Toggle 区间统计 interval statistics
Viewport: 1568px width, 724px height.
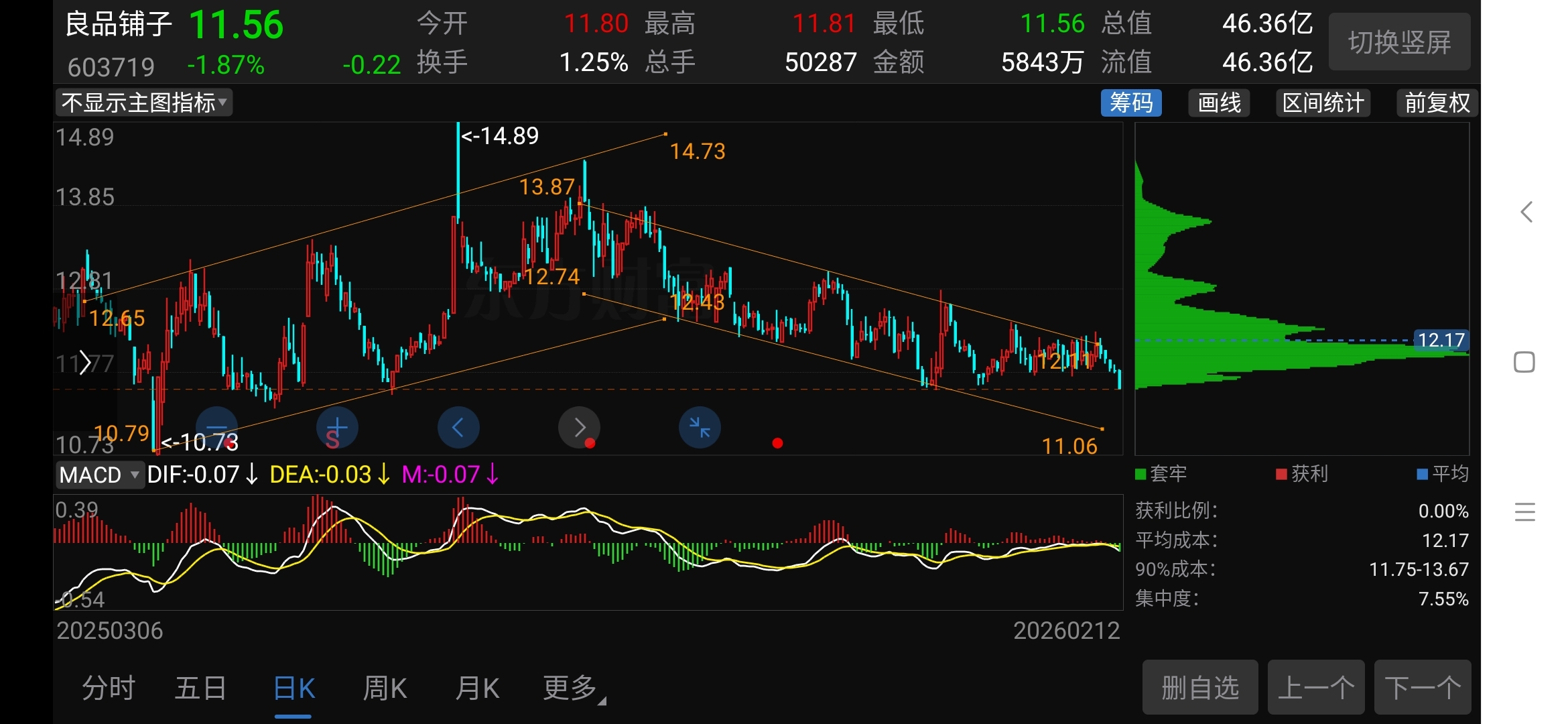pos(1323,103)
